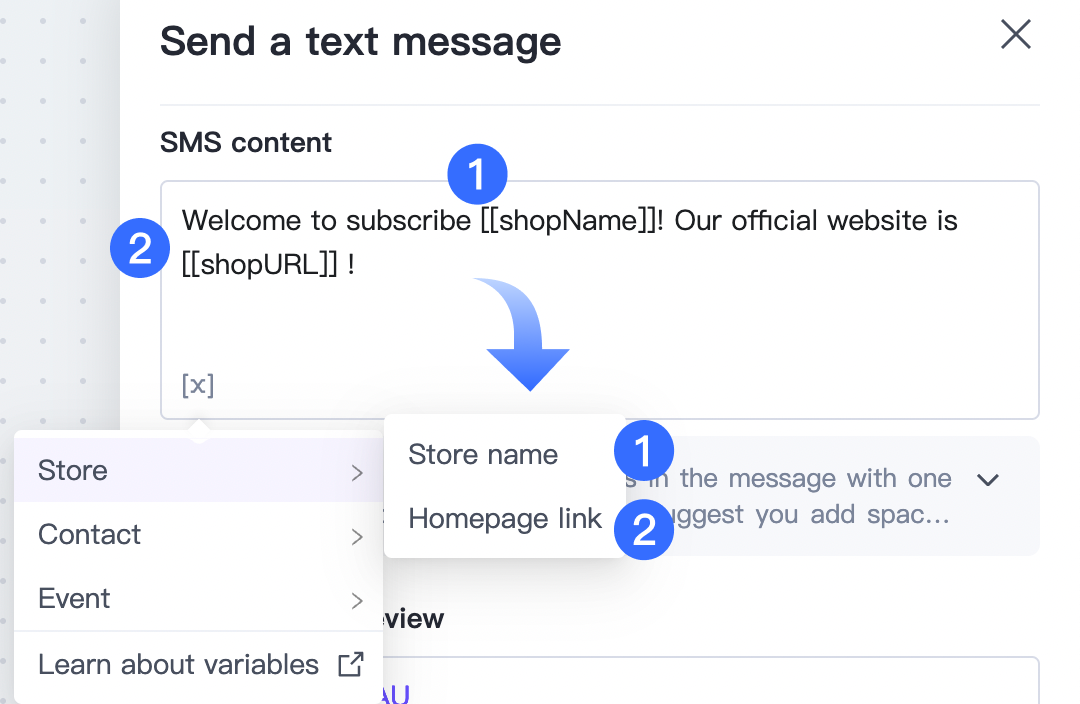The height and width of the screenshot is (704, 1080).
Task: Open the Learn about variables link
Action: tap(178, 664)
